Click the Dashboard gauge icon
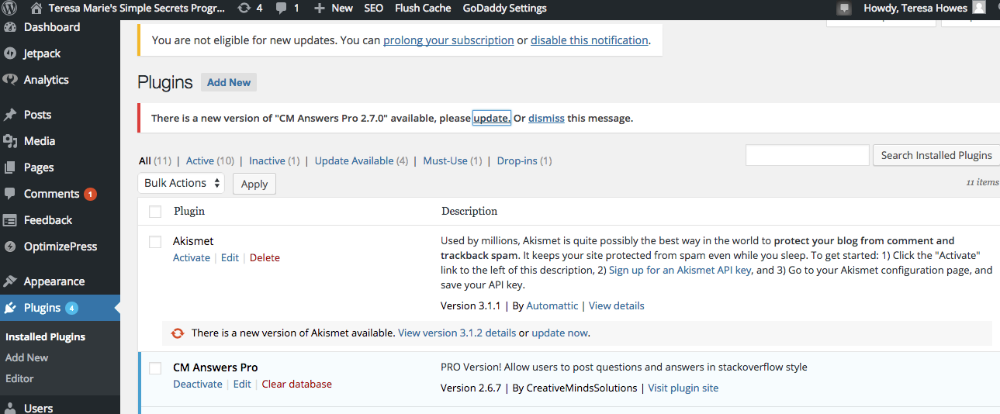Image resolution: width=1000 pixels, height=414 pixels. click(x=10, y=27)
